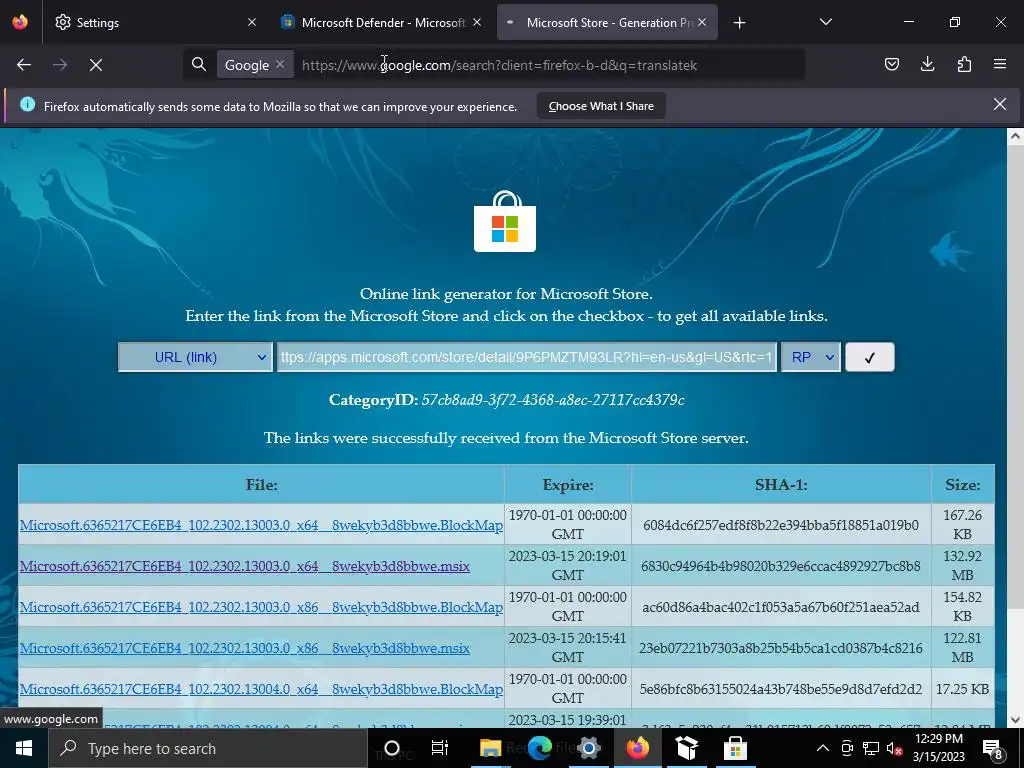Open a new tab with plus button
1024x768 pixels.
click(739, 23)
